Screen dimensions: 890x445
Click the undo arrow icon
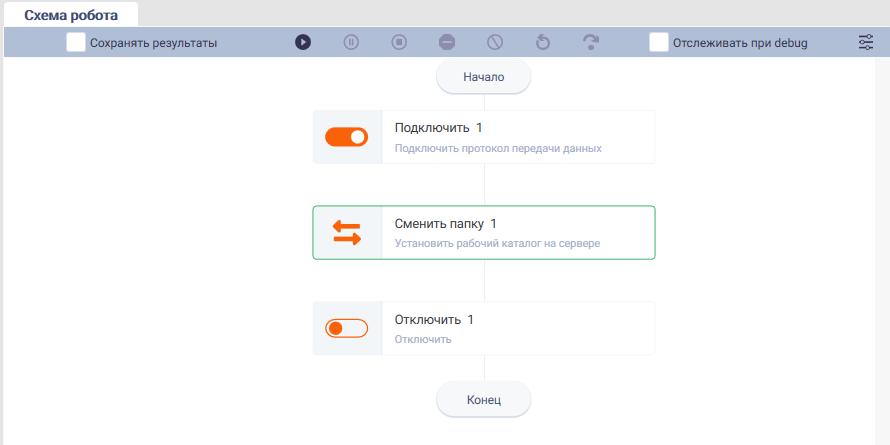[x=543, y=42]
